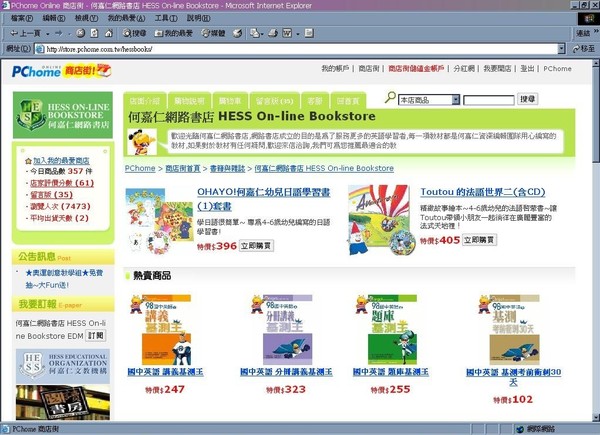Open Word edit dropdown arrow
The width and height of the screenshot is (600, 435).
(x=297, y=34)
